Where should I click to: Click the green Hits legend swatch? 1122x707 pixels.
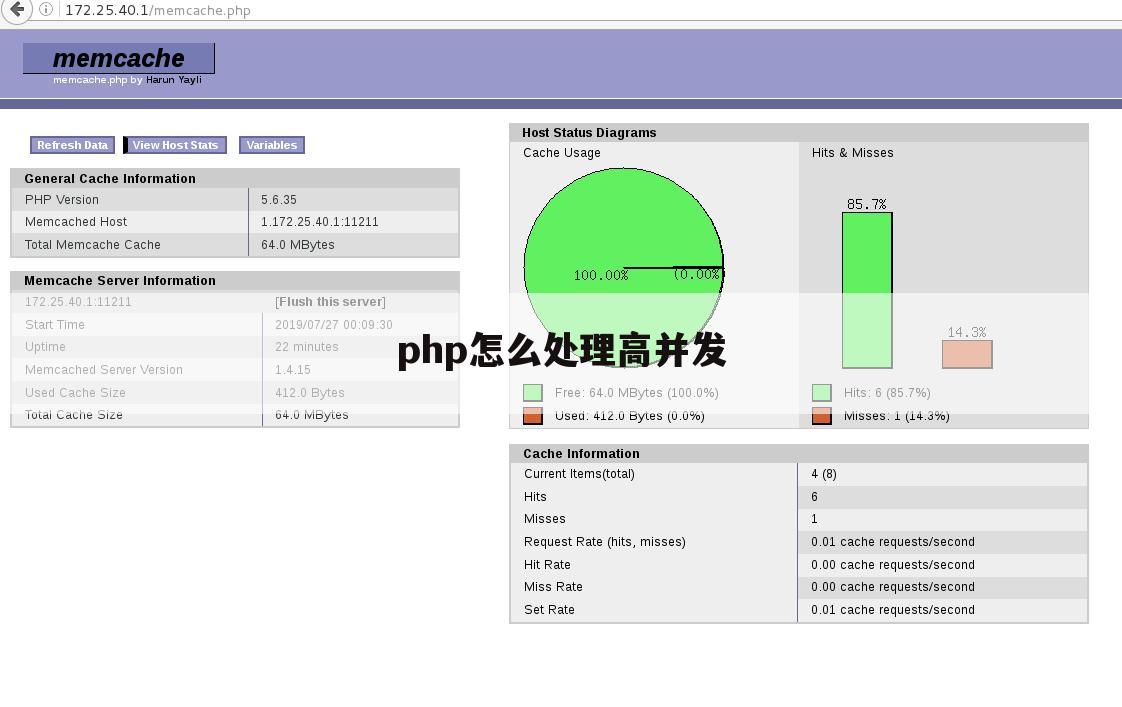click(821, 392)
